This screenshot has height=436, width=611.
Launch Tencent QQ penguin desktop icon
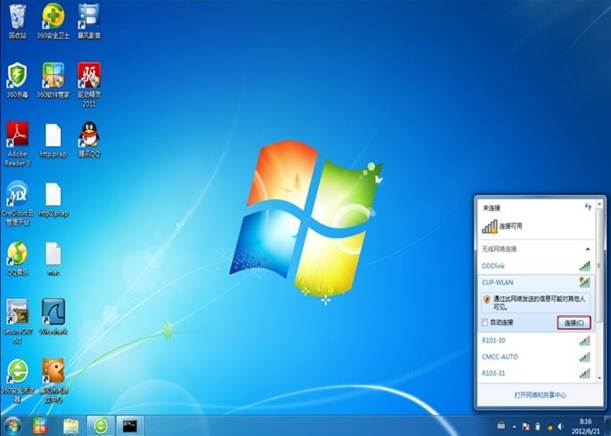tap(90, 135)
